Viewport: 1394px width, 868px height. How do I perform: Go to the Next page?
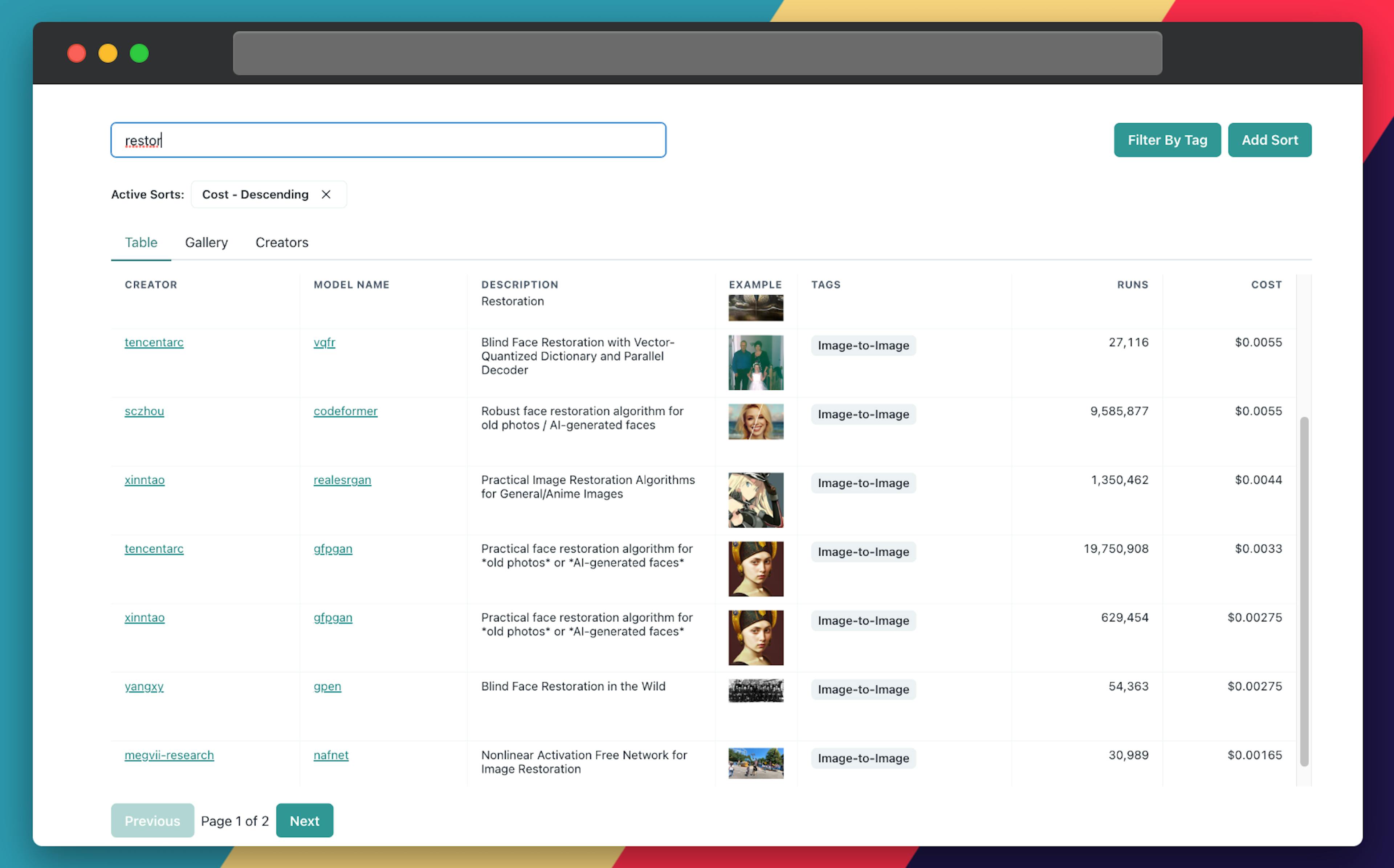(304, 820)
